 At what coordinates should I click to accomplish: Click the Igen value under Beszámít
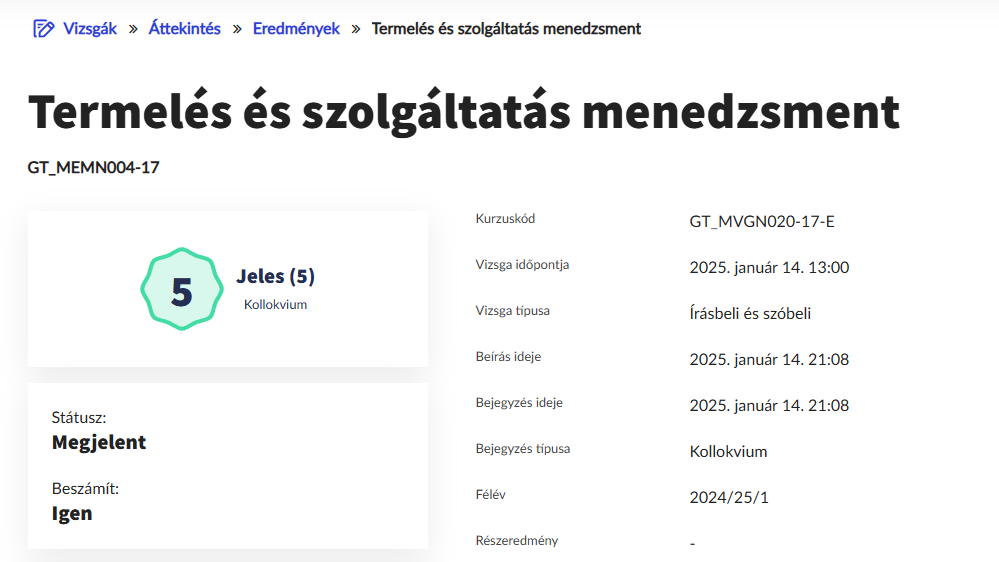coord(72,513)
